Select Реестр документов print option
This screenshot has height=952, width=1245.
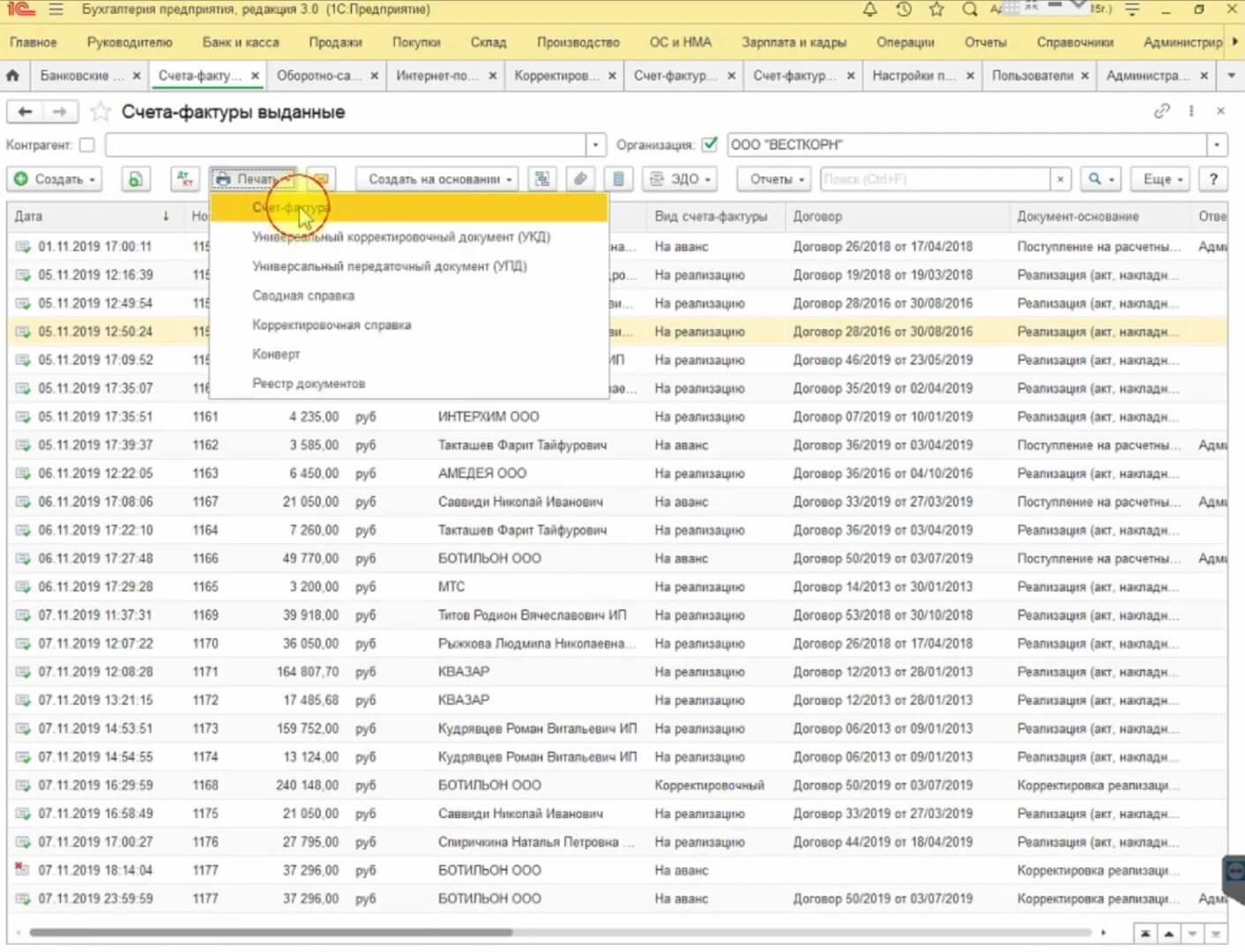coord(409,383)
